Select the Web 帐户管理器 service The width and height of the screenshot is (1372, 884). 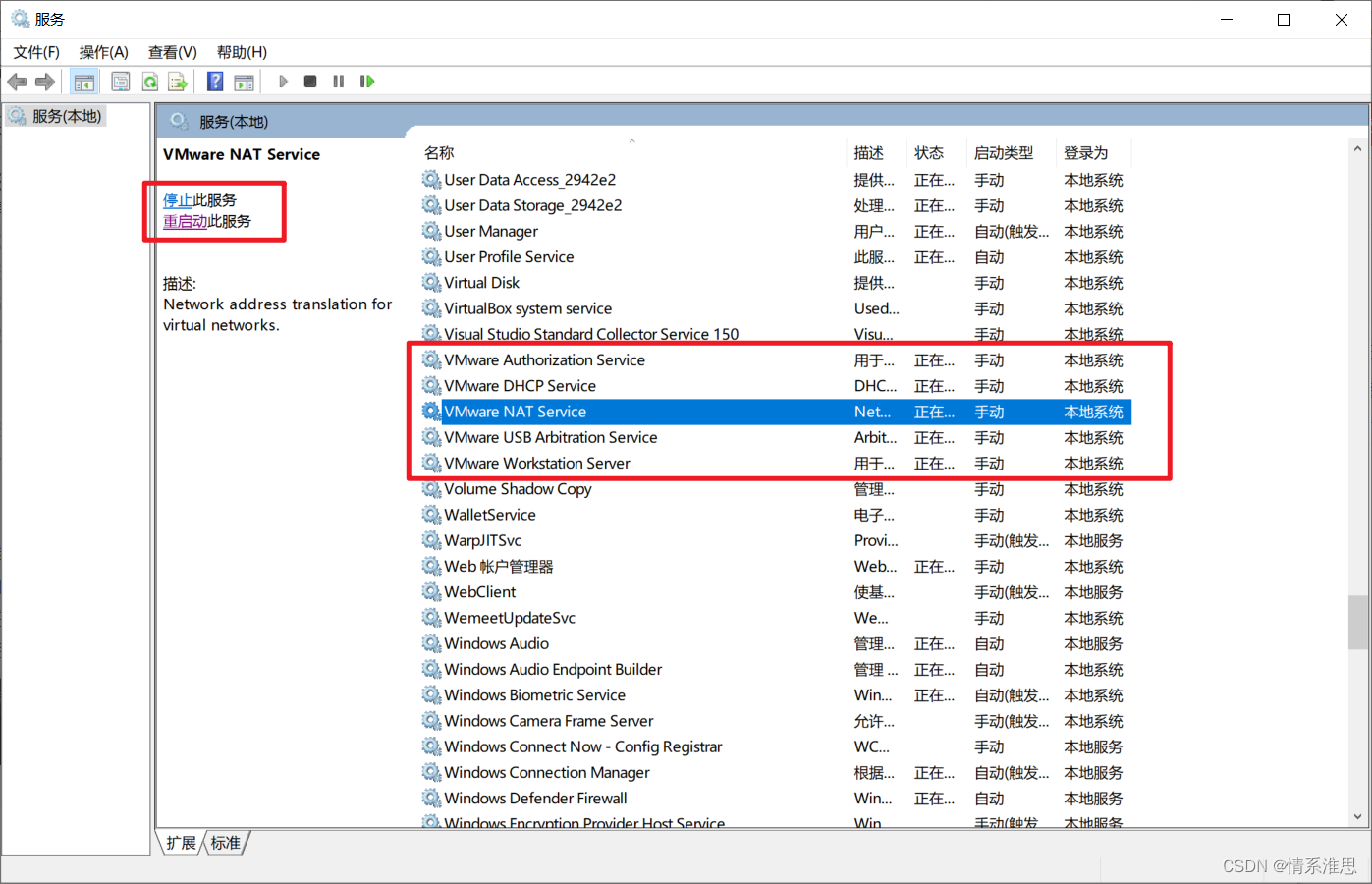776,567
